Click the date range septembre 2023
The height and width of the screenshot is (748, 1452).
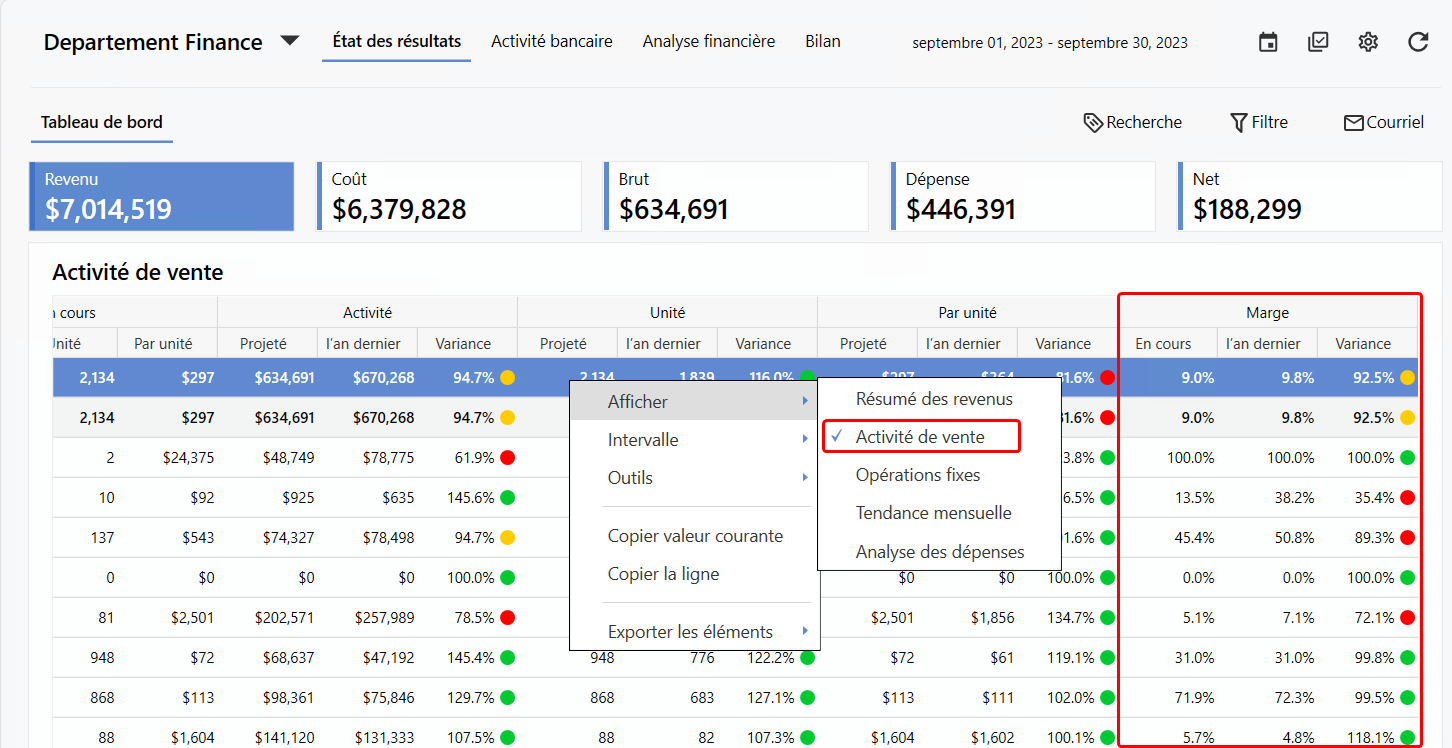[1050, 43]
